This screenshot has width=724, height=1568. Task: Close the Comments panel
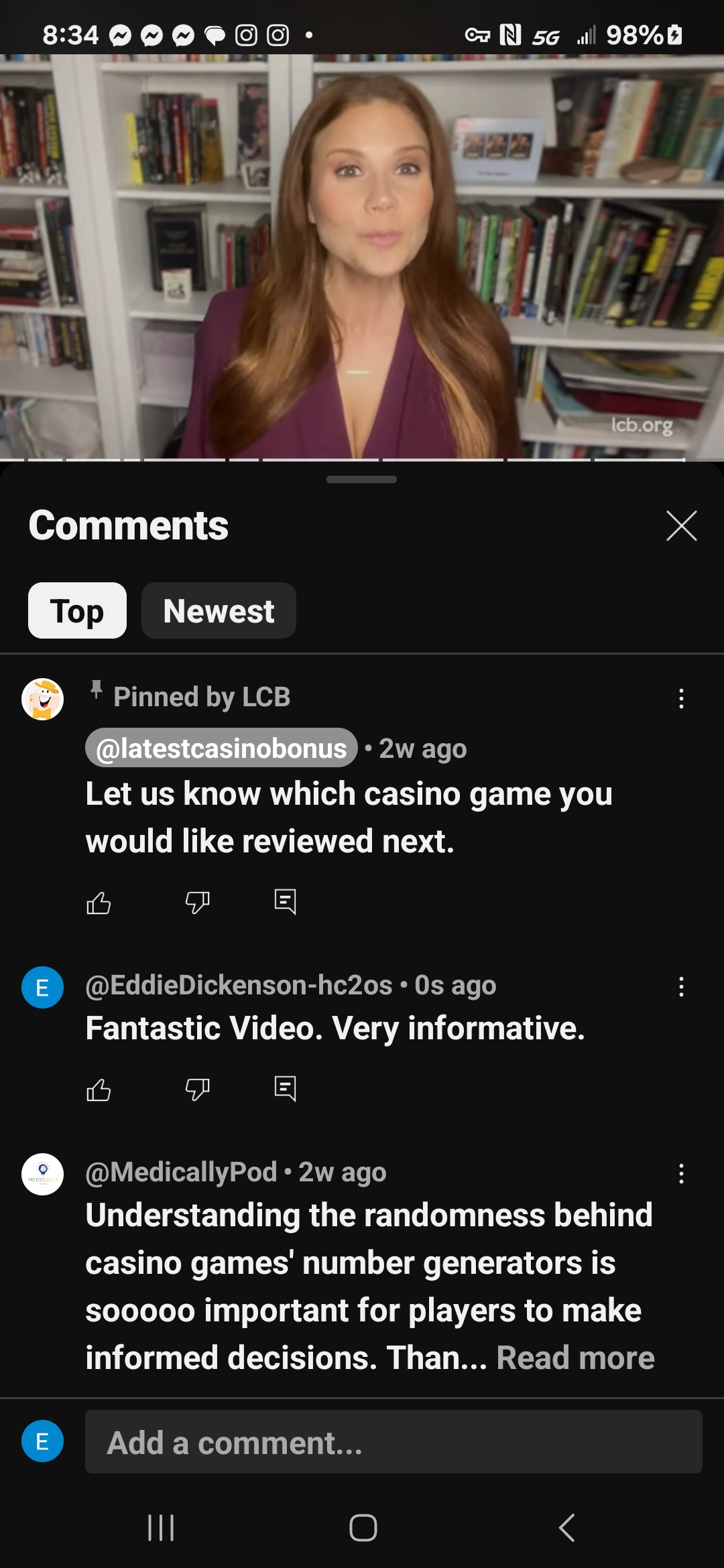[682, 525]
